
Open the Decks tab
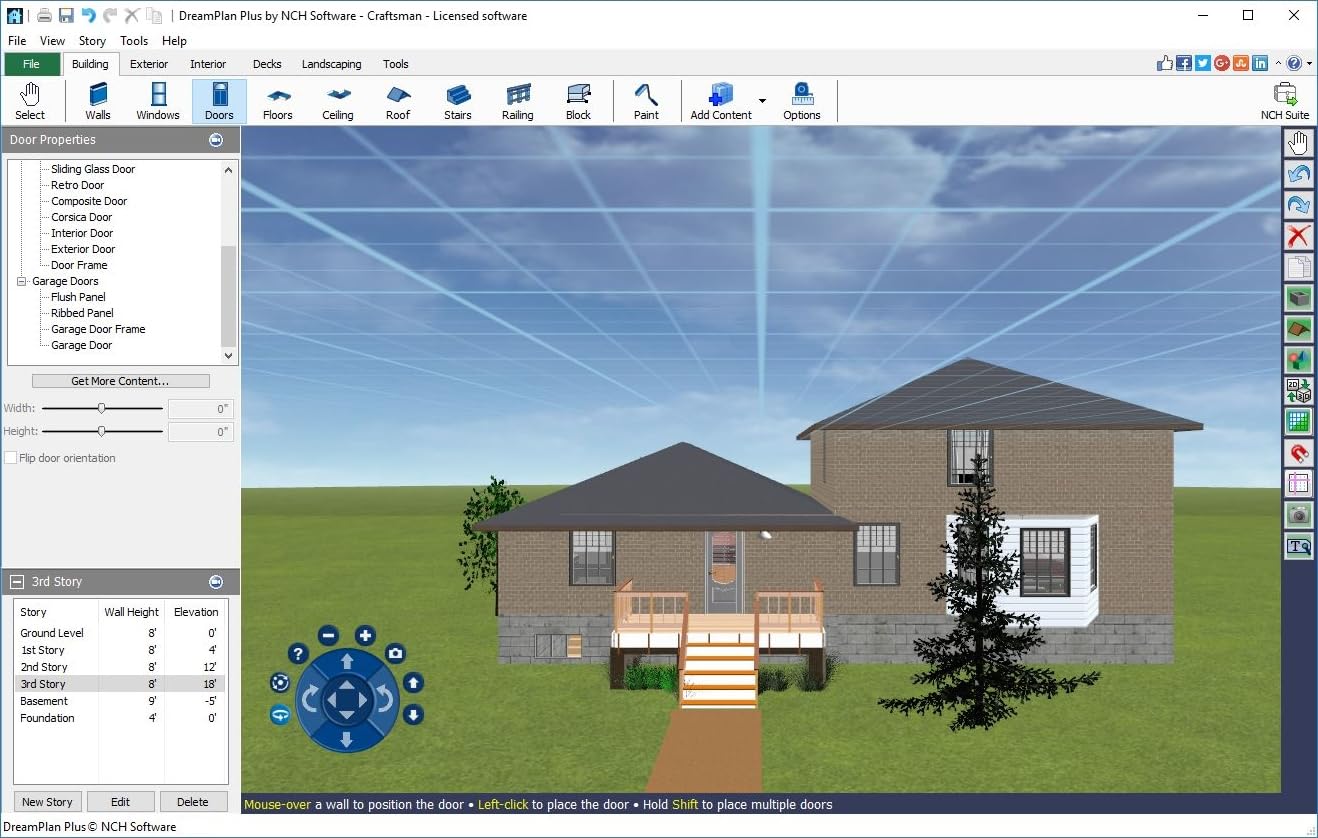click(x=267, y=64)
